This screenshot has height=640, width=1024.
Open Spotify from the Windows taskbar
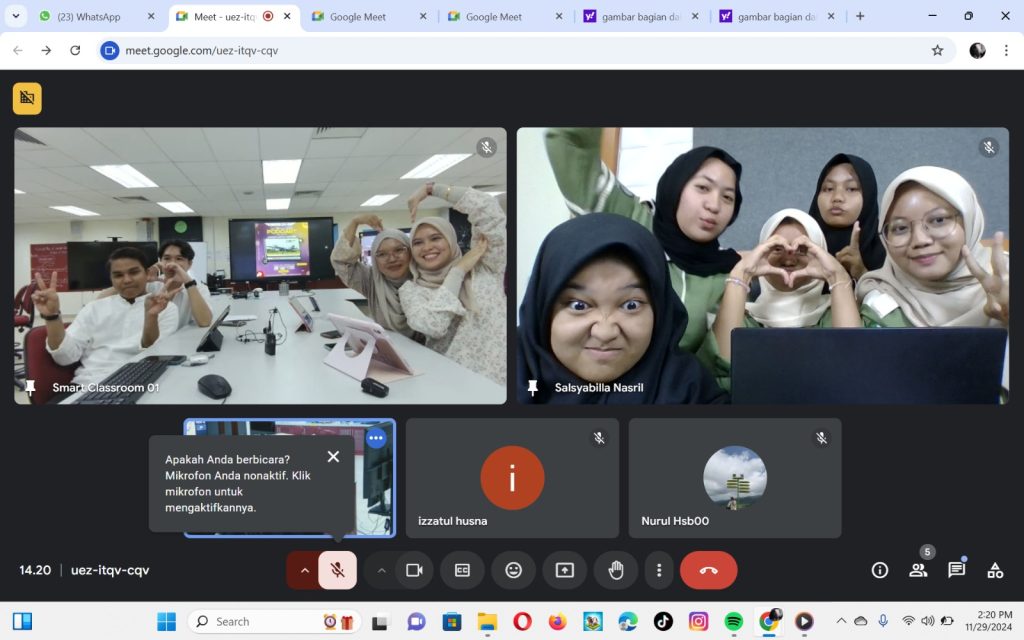tap(733, 622)
